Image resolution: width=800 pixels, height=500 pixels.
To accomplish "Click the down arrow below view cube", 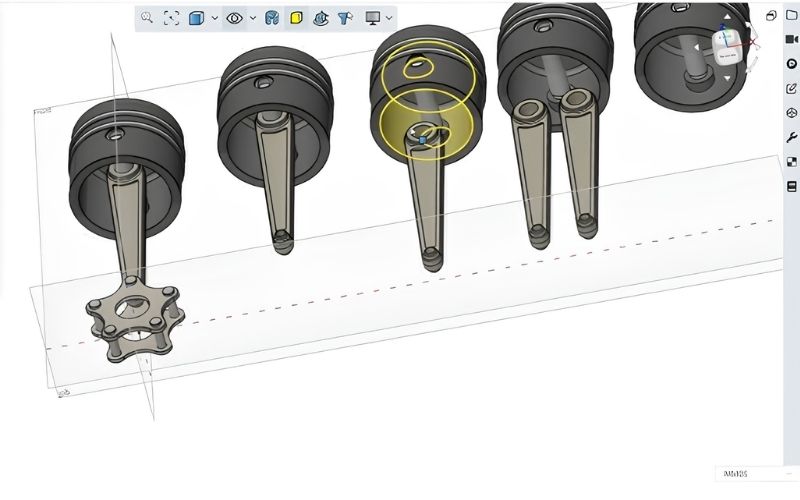I will 728,78.
